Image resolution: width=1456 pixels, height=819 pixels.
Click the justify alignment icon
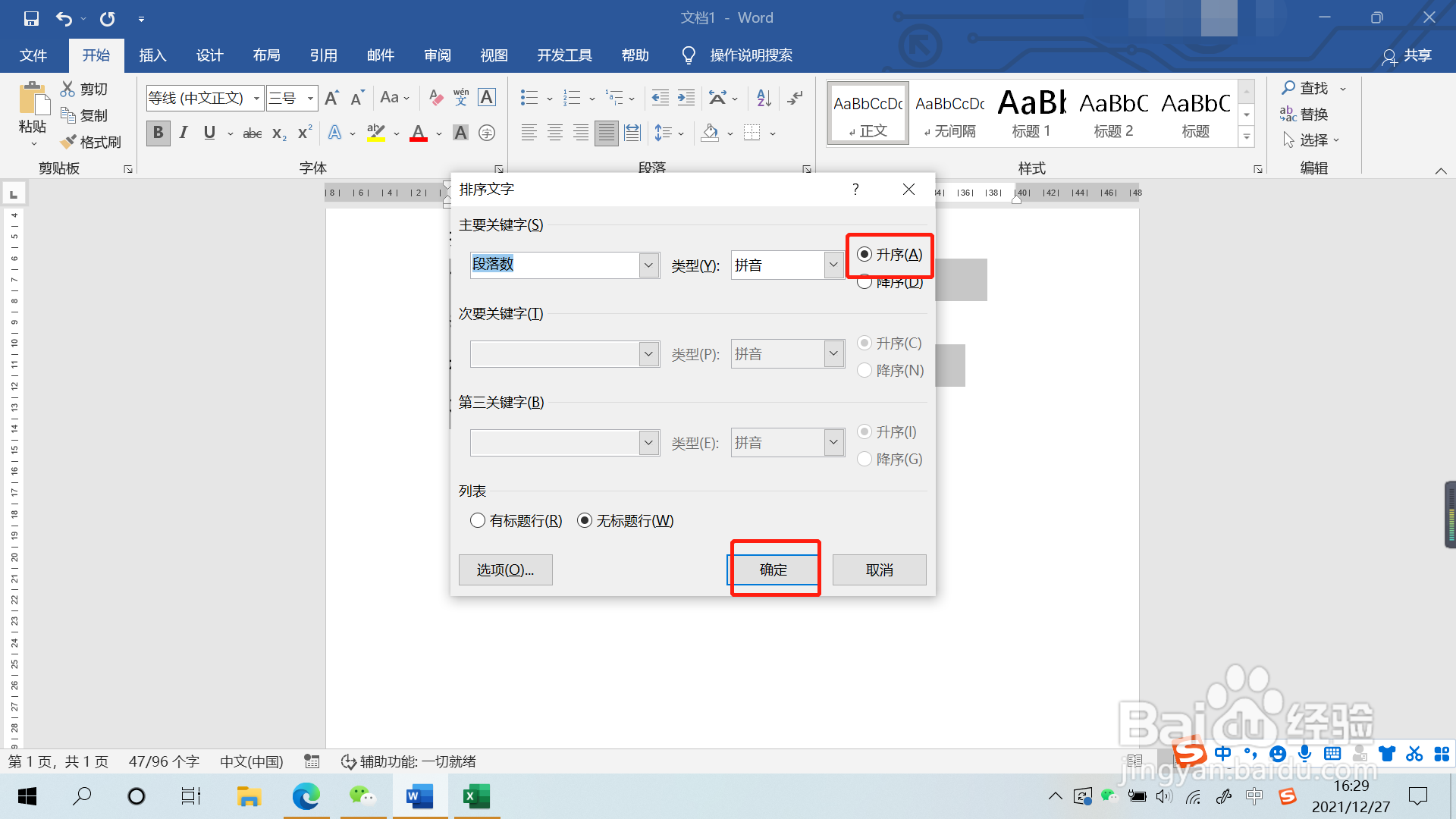click(606, 133)
